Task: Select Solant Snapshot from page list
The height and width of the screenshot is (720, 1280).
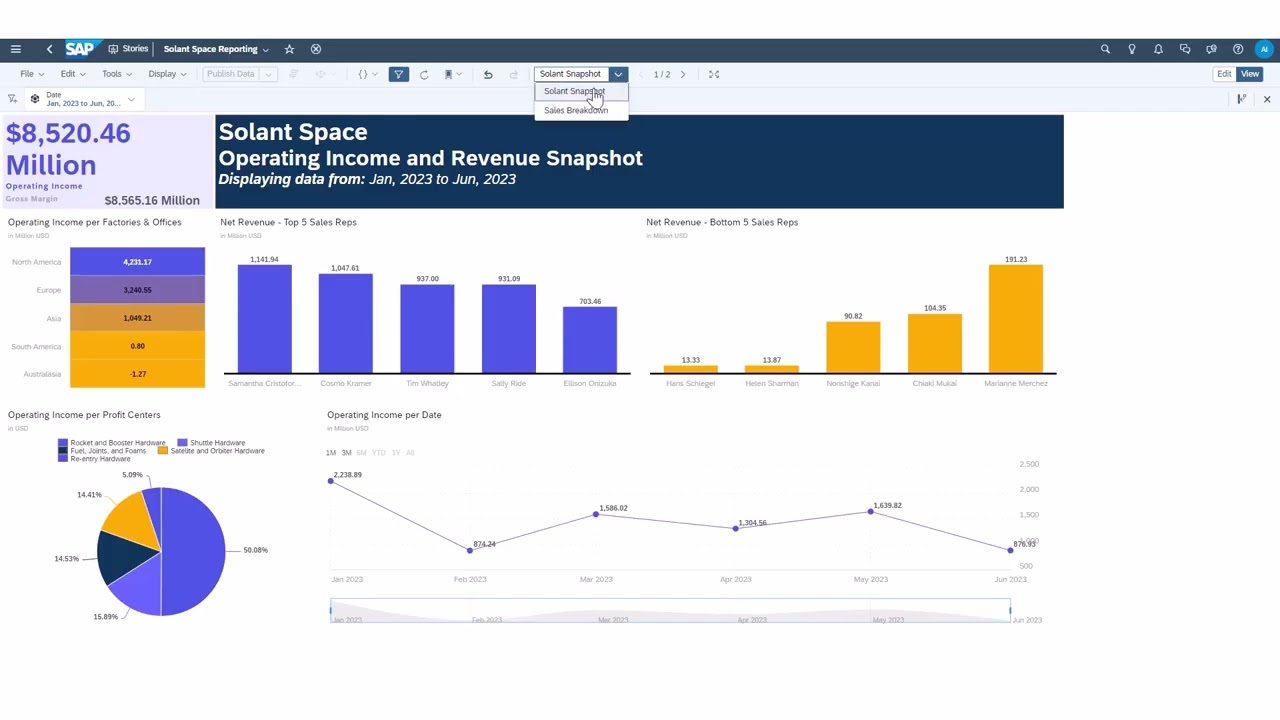Action: [582, 91]
